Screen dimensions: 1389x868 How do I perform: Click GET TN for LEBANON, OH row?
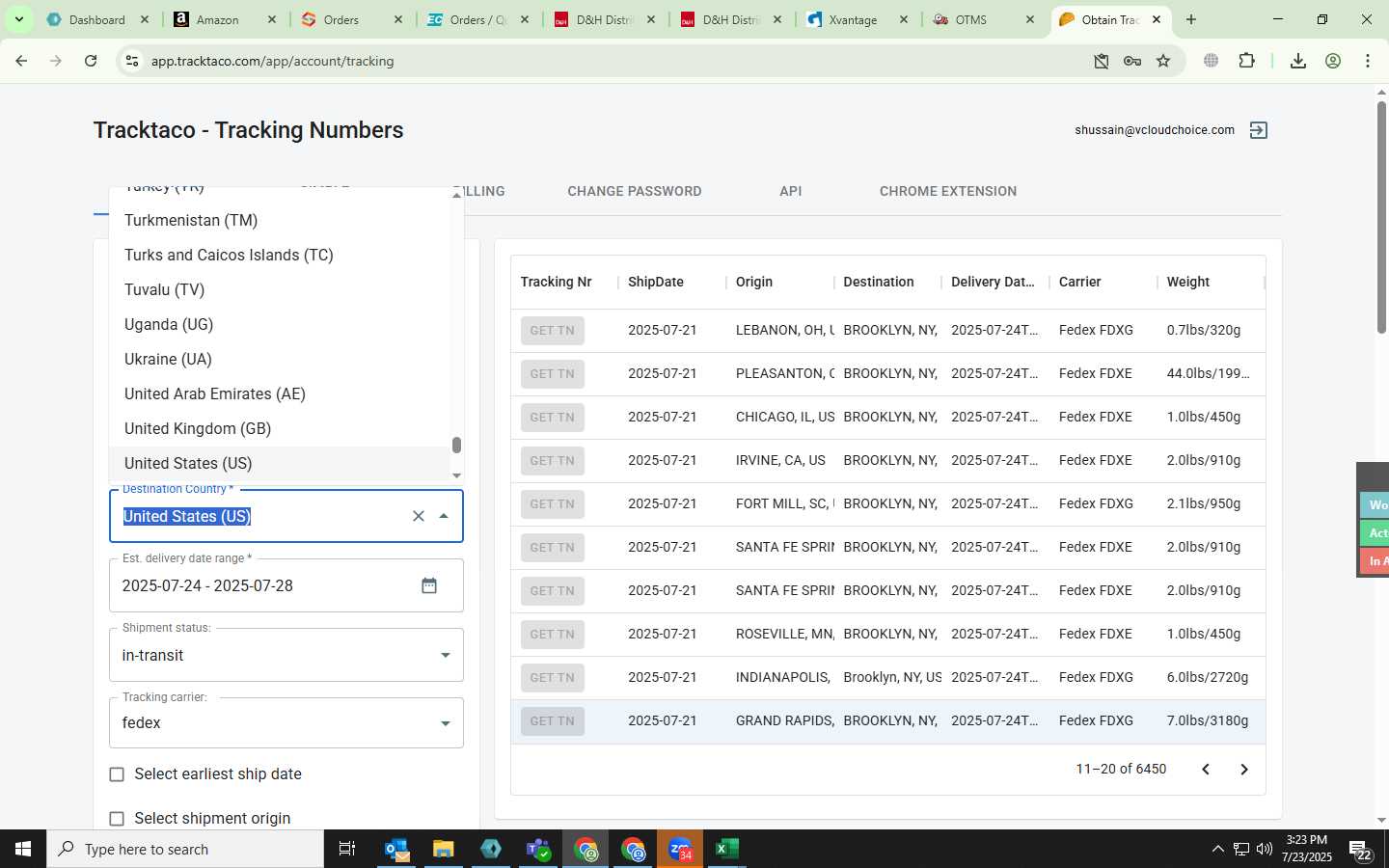(x=553, y=331)
